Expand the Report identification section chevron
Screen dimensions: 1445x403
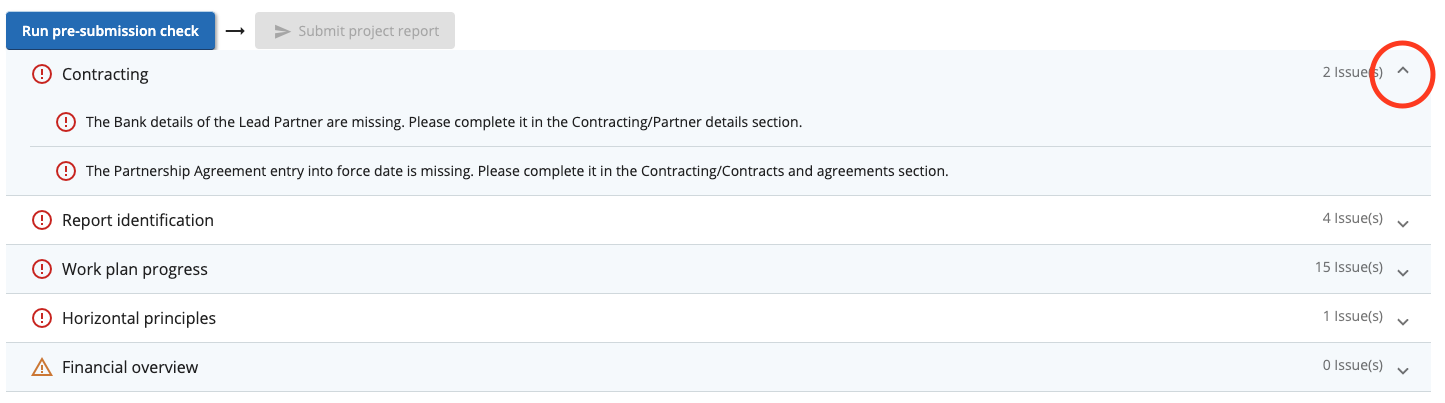(1402, 222)
